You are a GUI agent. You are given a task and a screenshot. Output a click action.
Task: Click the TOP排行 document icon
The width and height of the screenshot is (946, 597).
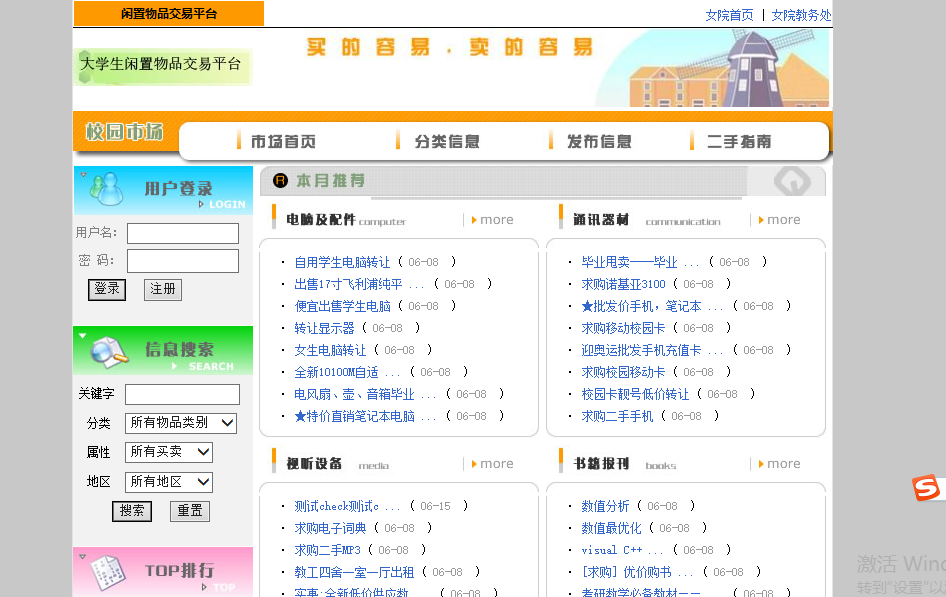(108, 573)
